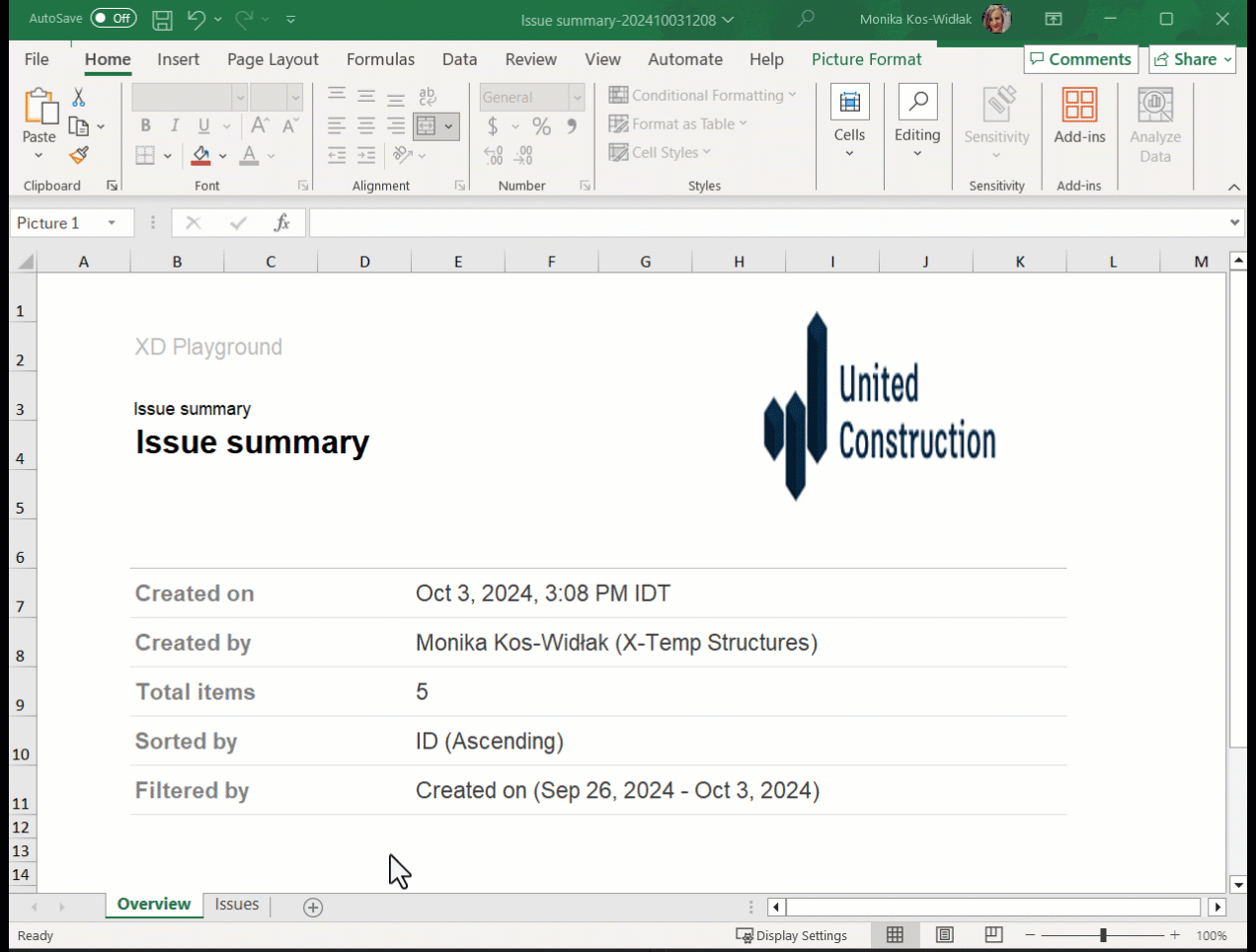Image resolution: width=1256 pixels, height=952 pixels.
Task: Toggle Underline formatting
Action: (x=204, y=125)
